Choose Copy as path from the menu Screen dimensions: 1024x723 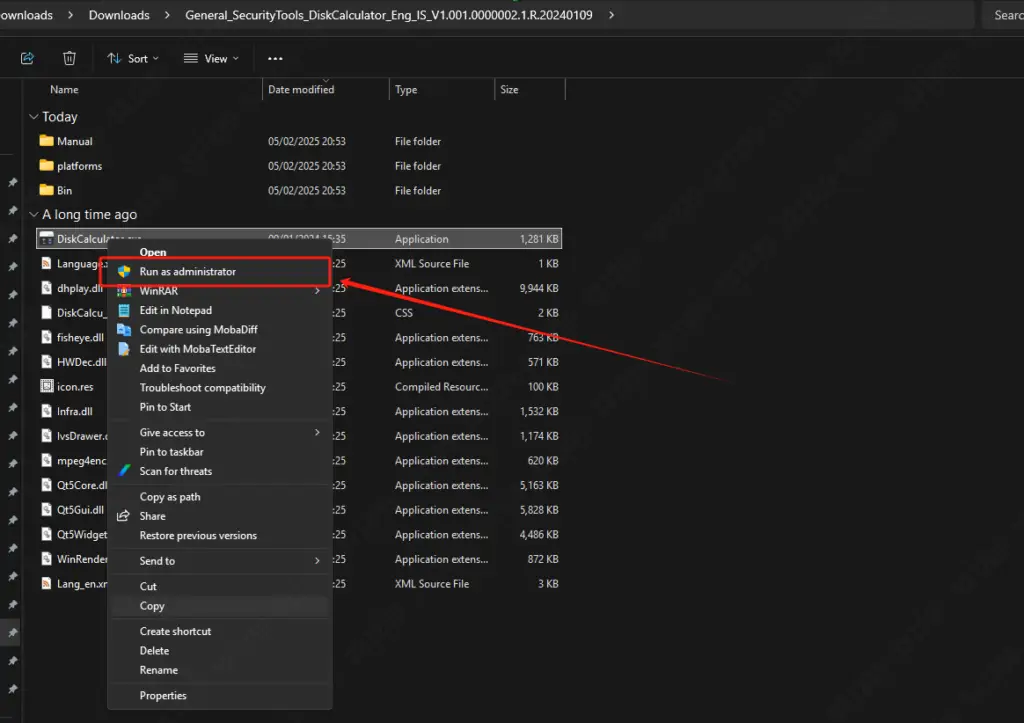click(x=170, y=496)
